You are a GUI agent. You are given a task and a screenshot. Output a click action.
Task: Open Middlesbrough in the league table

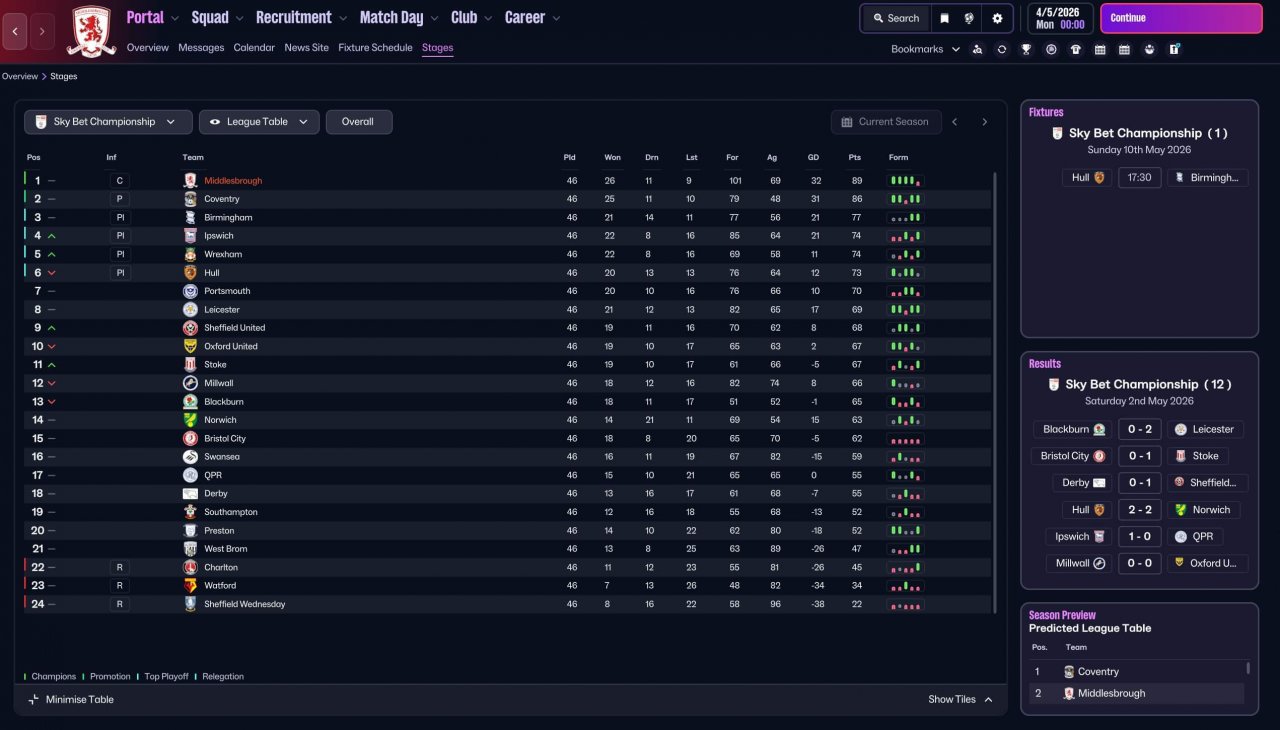(x=233, y=181)
